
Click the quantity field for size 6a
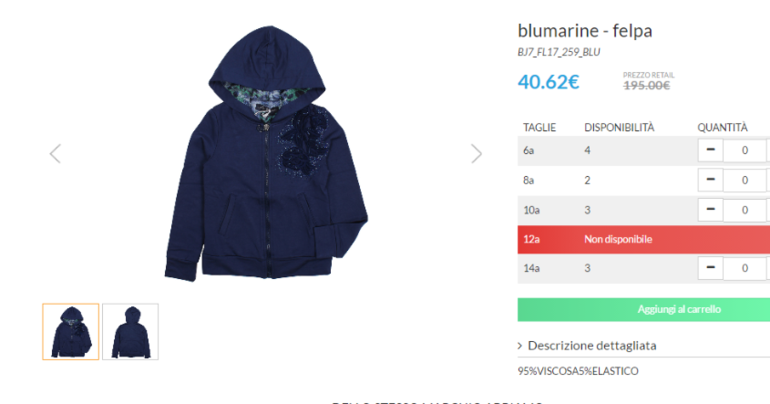pos(744,150)
